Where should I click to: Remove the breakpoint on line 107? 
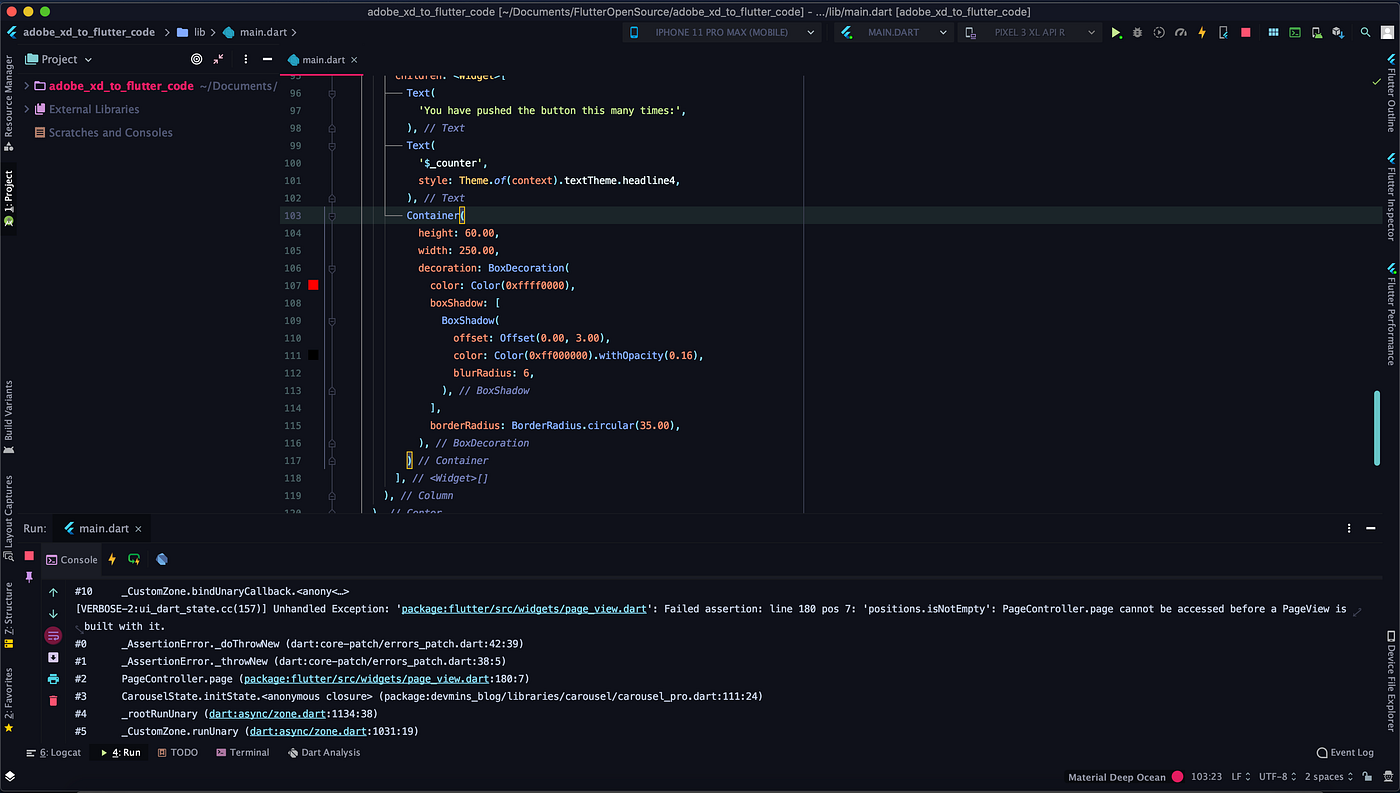click(312, 285)
